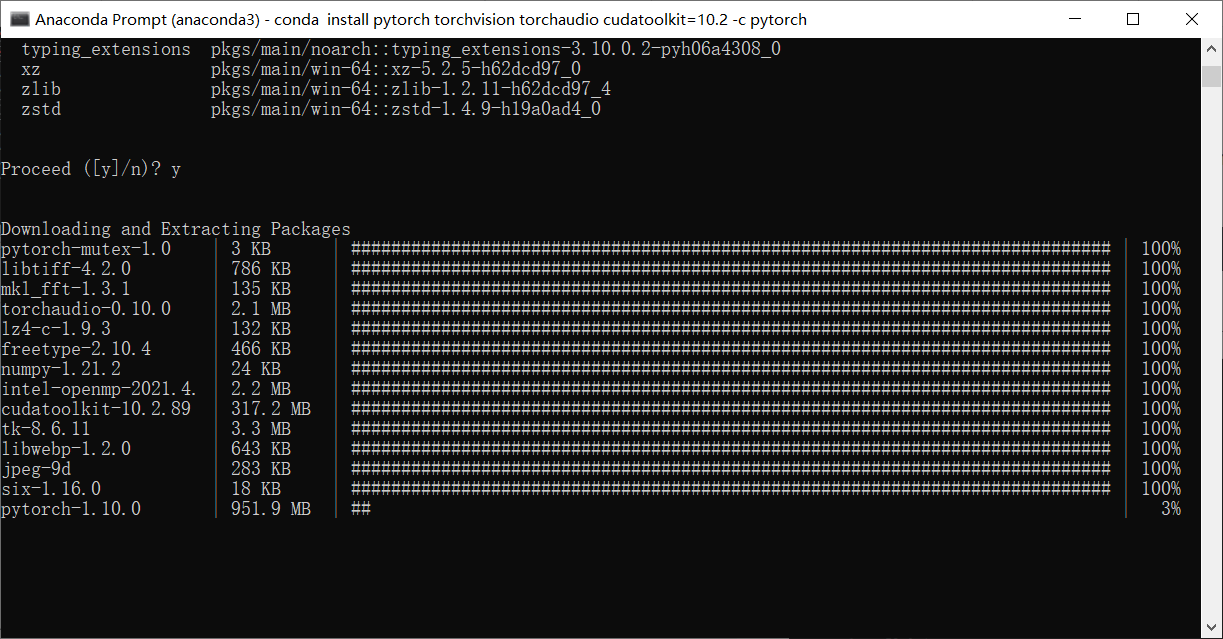Screen dimensions: 1223x639
Task: Click the 643 KB size of libwebp
Action: click(261, 449)
